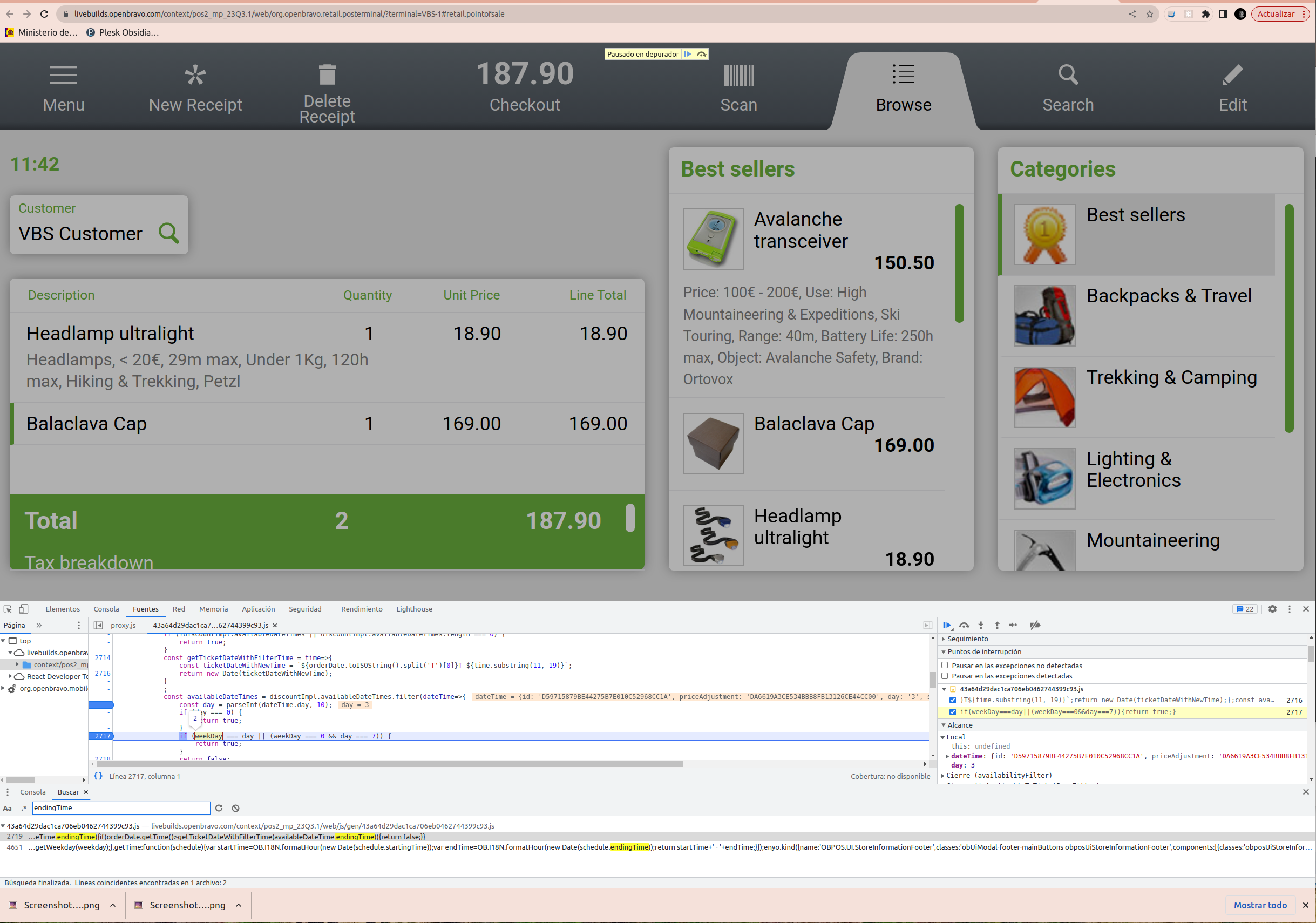This screenshot has width=1316, height=923.
Task: Deactivate all breakpoints icon
Action: (1035, 625)
